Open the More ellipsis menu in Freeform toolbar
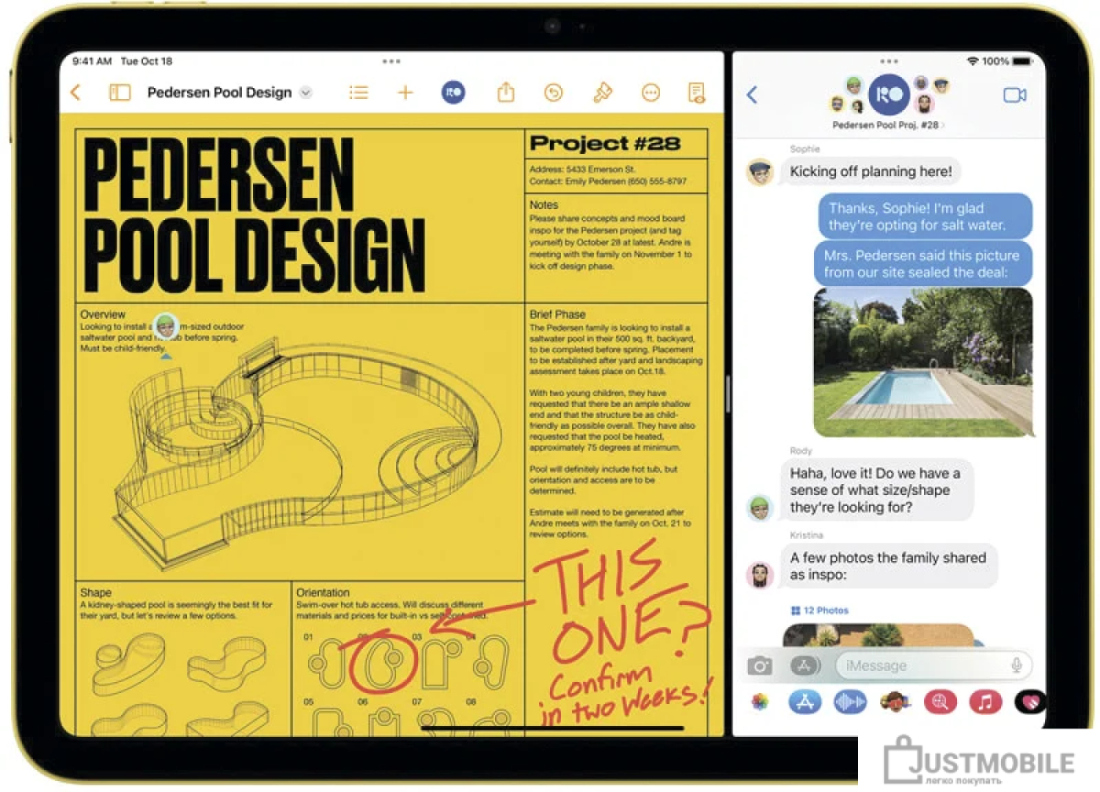Viewport: 1100px width, 792px height. [x=651, y=93]
